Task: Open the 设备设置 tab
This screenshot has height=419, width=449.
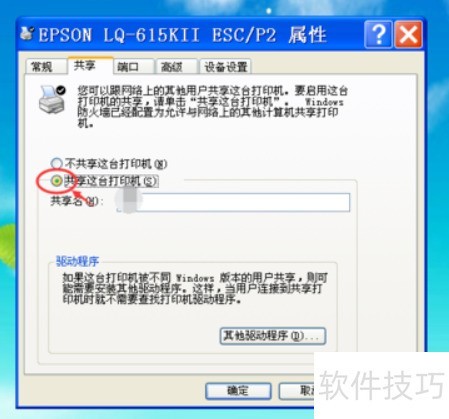Action: (x=226, y=67)
